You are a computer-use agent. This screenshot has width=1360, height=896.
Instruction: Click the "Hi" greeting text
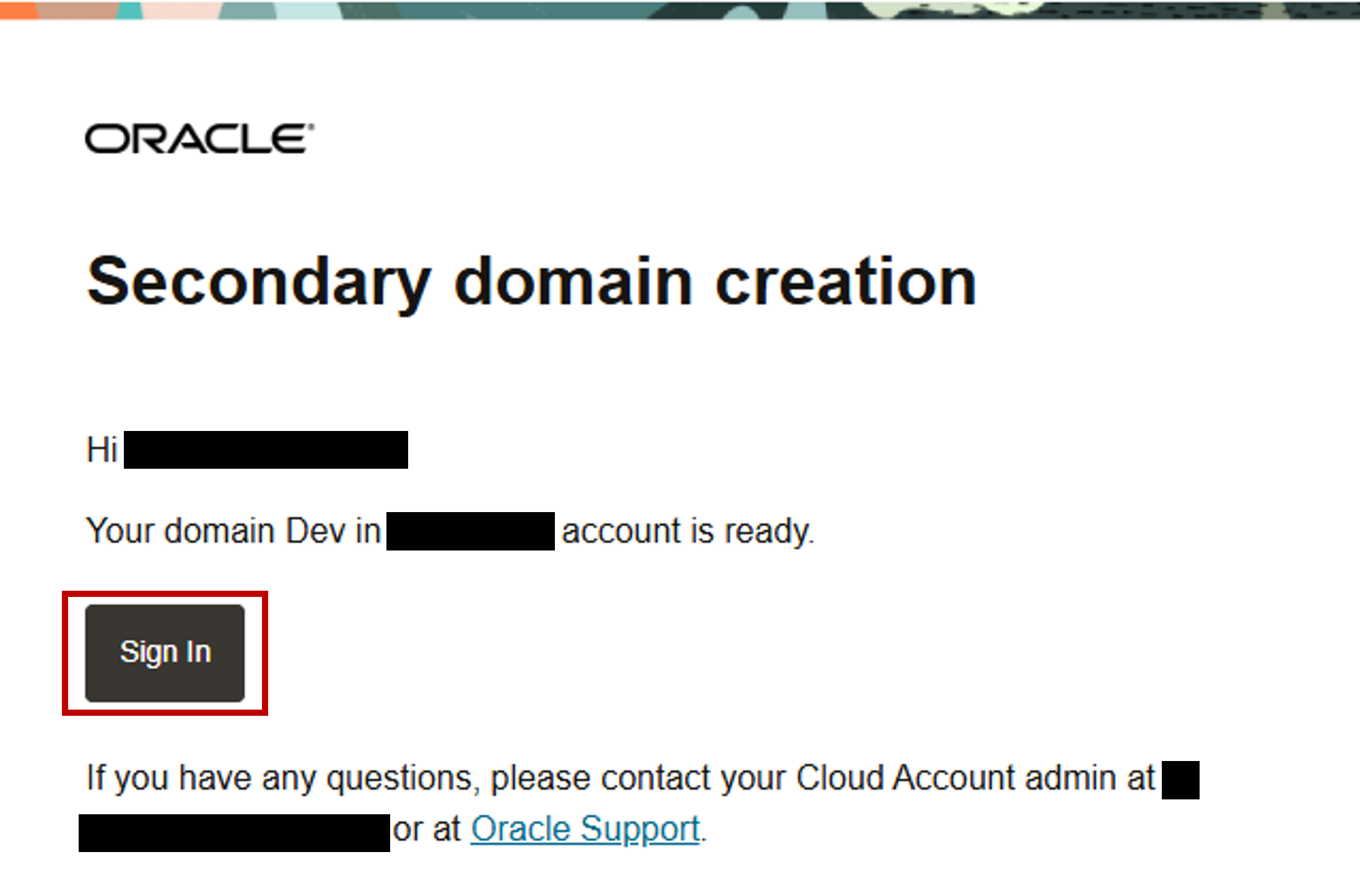coord(102,450)
